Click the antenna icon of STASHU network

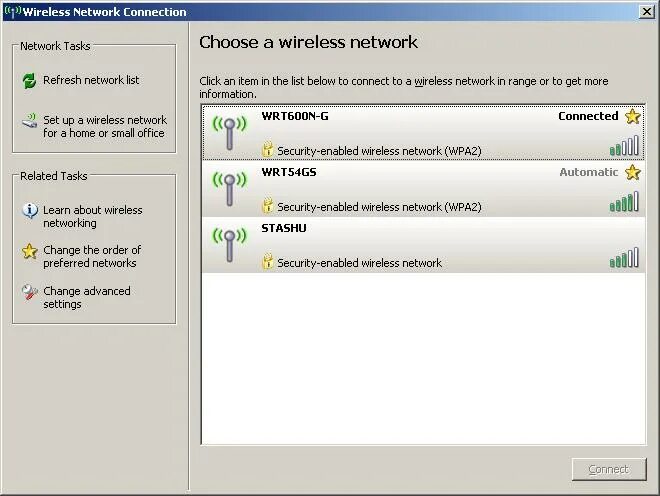click(x=229, y=245)
